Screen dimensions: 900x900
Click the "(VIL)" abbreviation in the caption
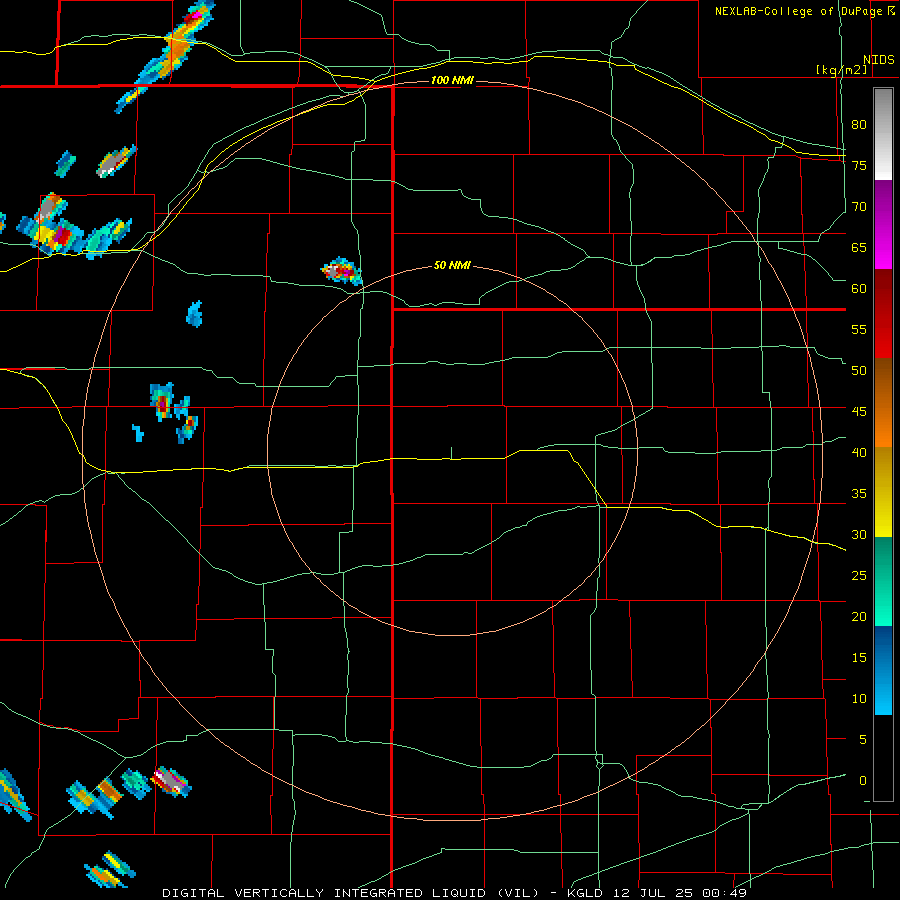click(518, 893)
